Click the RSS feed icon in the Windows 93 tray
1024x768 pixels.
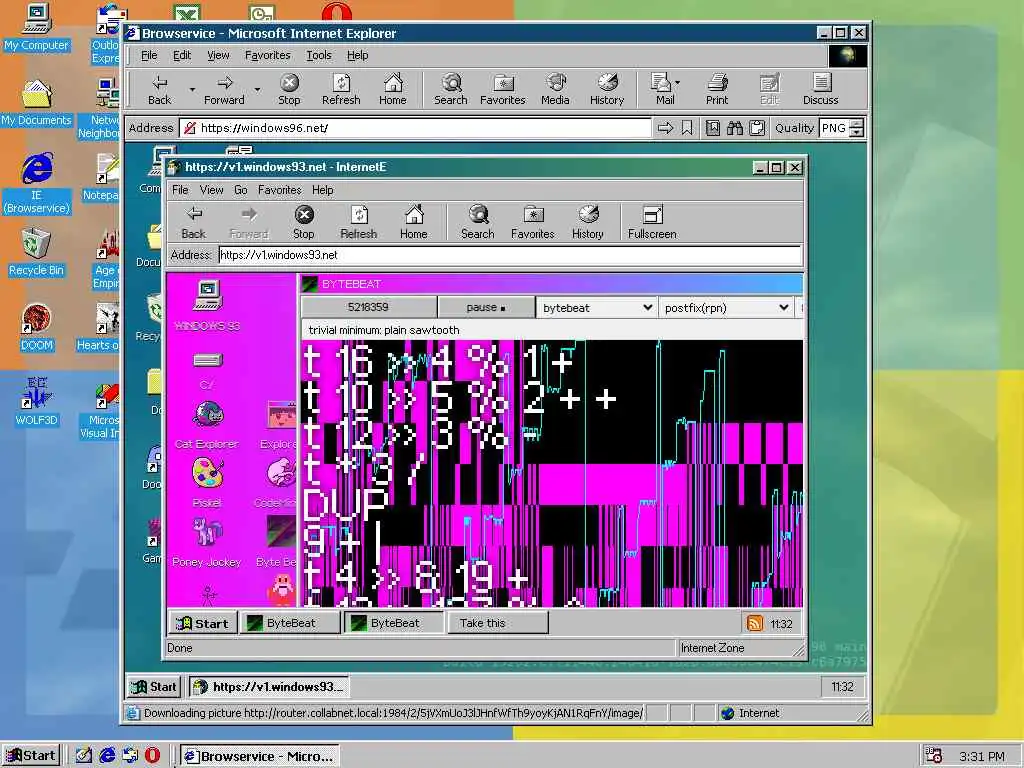(x=754, y=623)
